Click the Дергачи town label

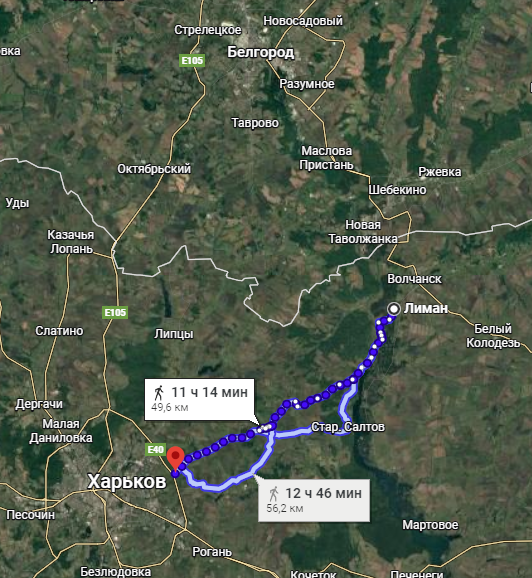coord(39,404)
